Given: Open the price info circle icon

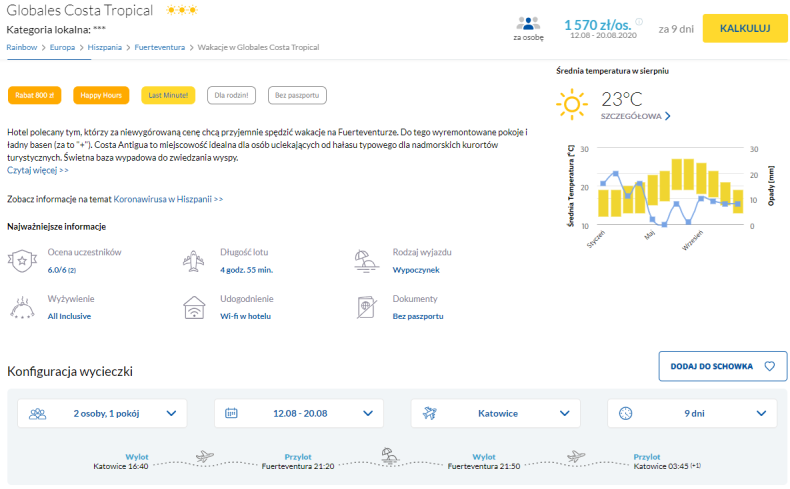Looking at the screenshot, I should point(639,22).
